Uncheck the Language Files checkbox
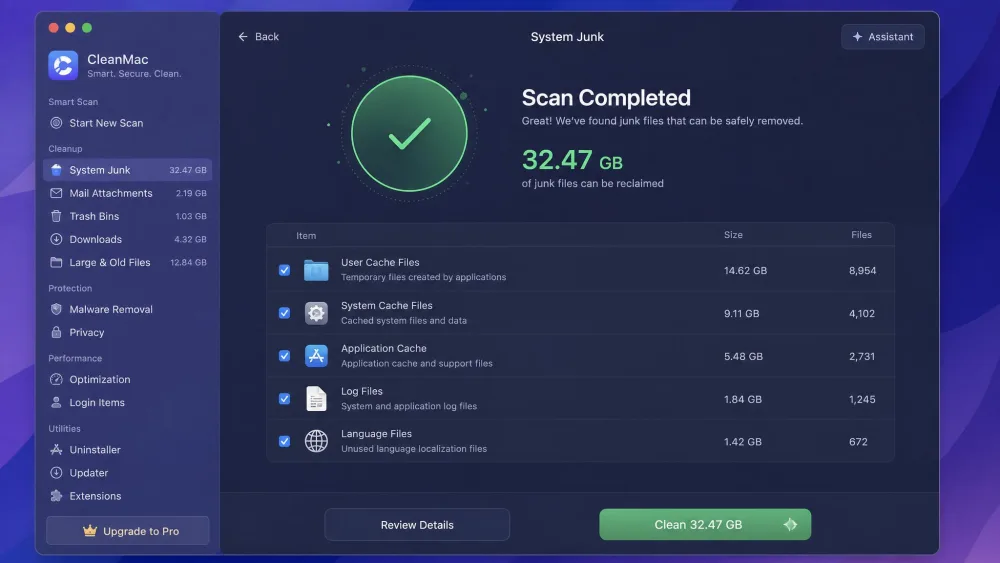 [284, 441]
